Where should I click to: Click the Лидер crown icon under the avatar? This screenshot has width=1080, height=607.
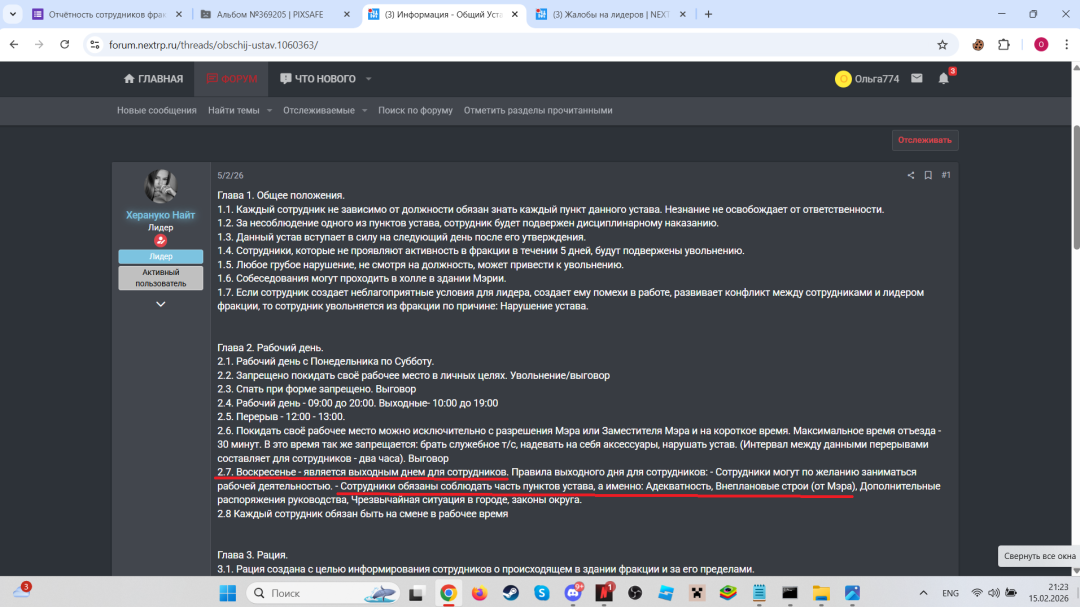pyautogui.click(x=160, y=240)
